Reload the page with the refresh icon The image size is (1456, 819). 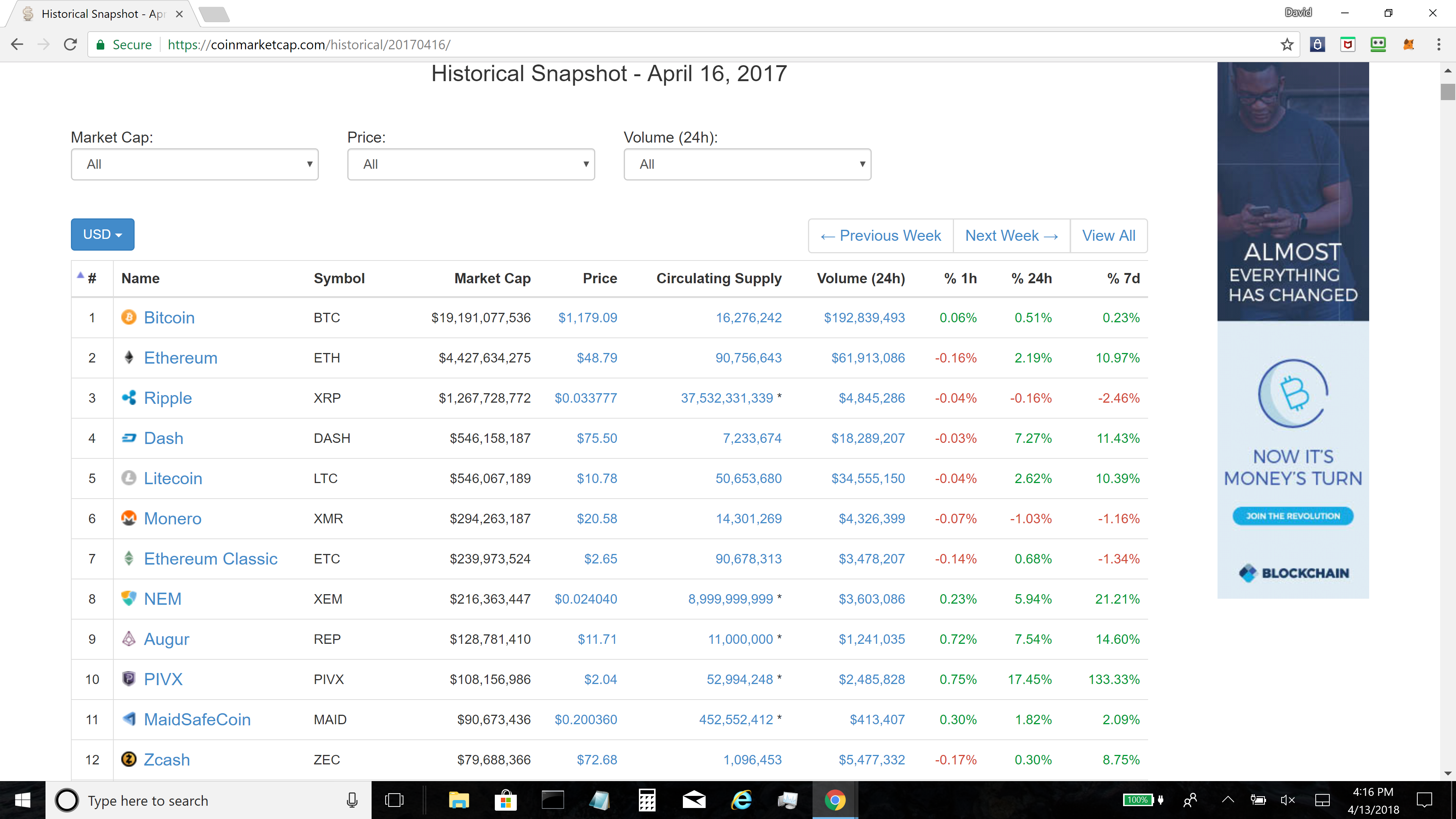click(x=70, y=45)
